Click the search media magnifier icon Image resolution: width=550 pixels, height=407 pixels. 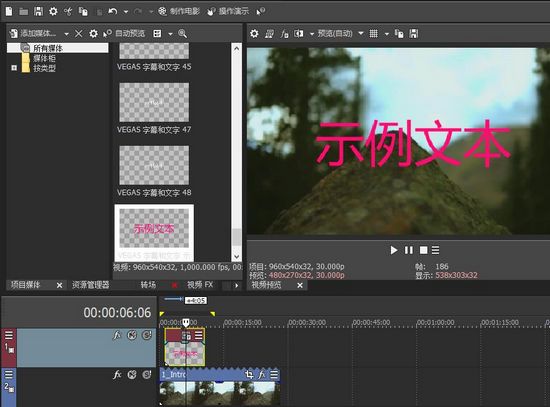pyautogui.click(x=182, y=33)
